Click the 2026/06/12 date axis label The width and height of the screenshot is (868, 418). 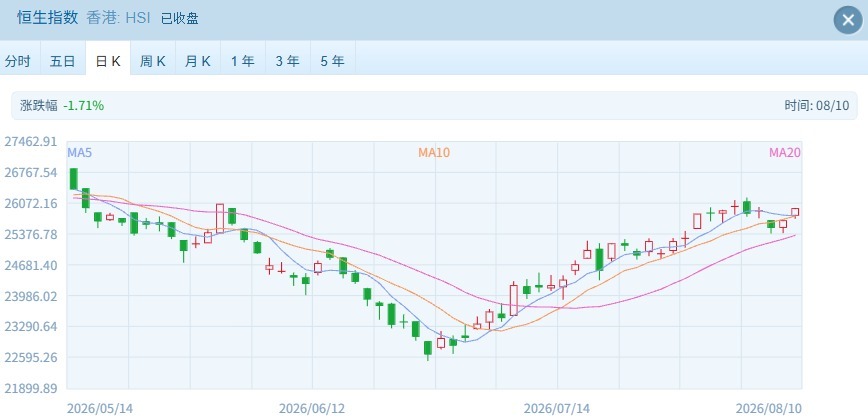pyautogui.click(x=312, y=409)
